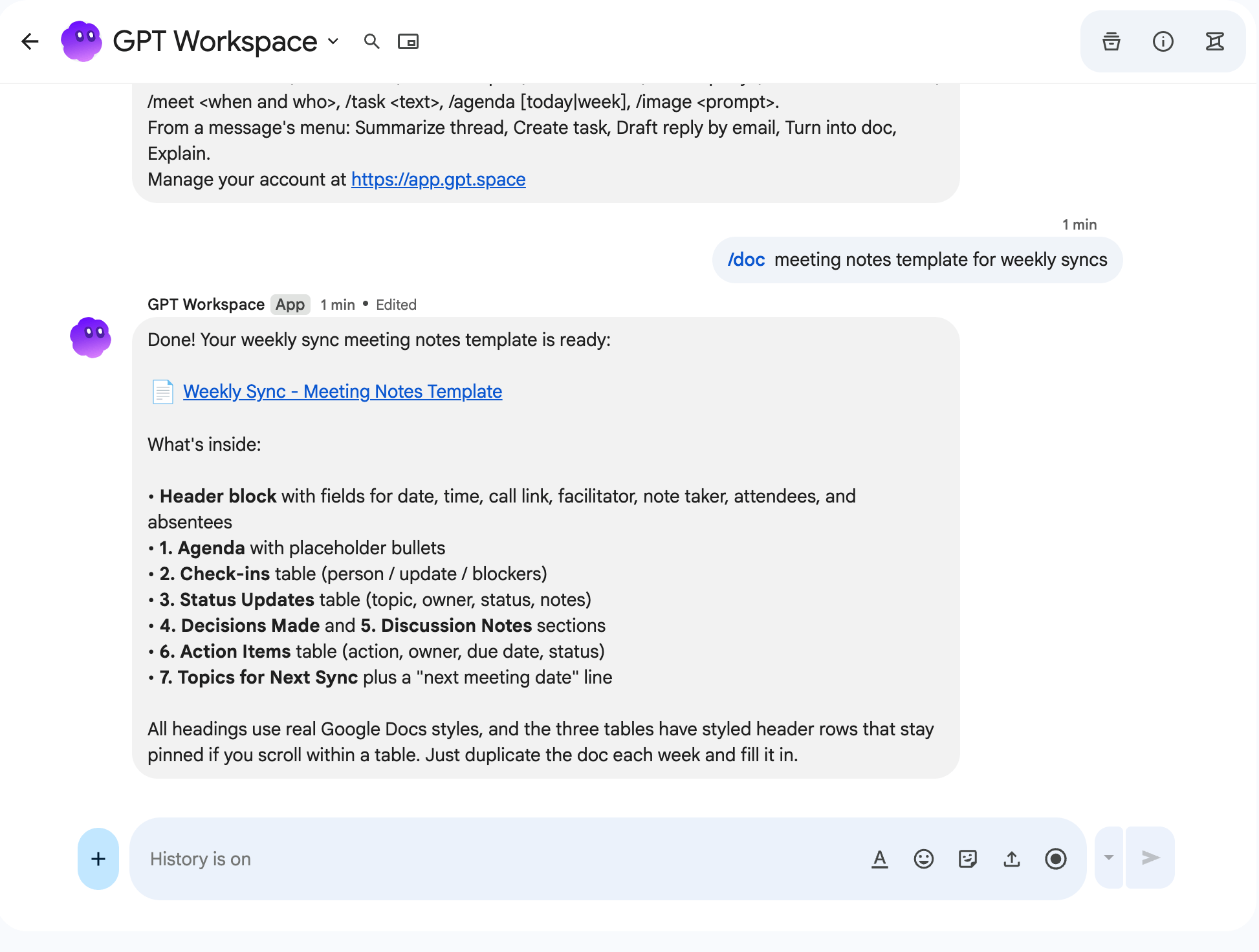Click the App badge next to GPT Workspace
The height and width of the screenshot is (952, 1259).
coord(290,305)
